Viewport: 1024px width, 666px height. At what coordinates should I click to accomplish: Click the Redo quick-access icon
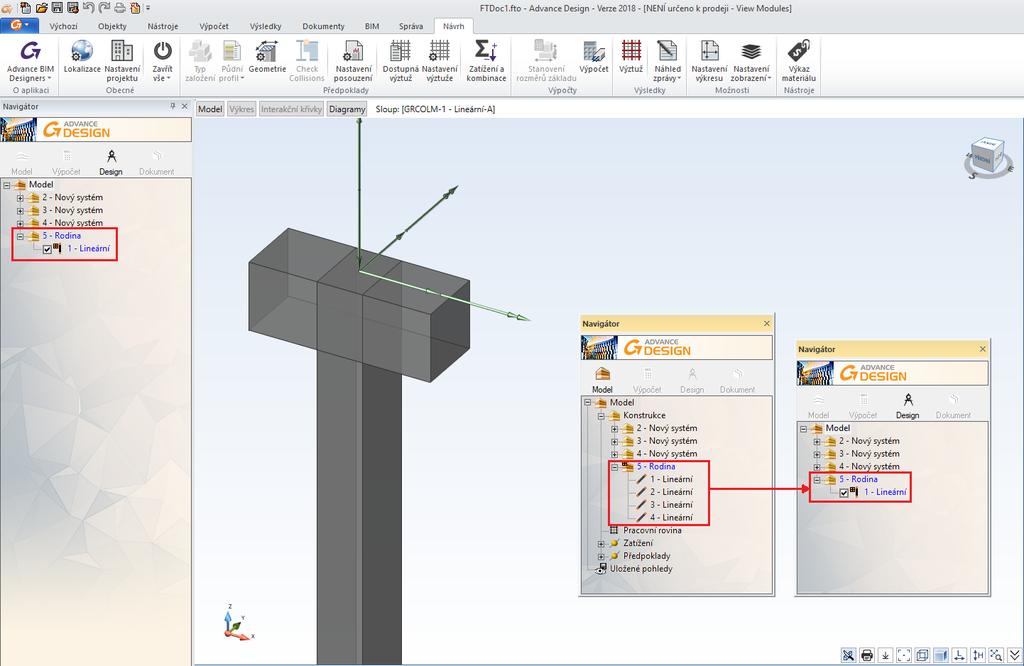pyautogui.click(x=104, y=8)
